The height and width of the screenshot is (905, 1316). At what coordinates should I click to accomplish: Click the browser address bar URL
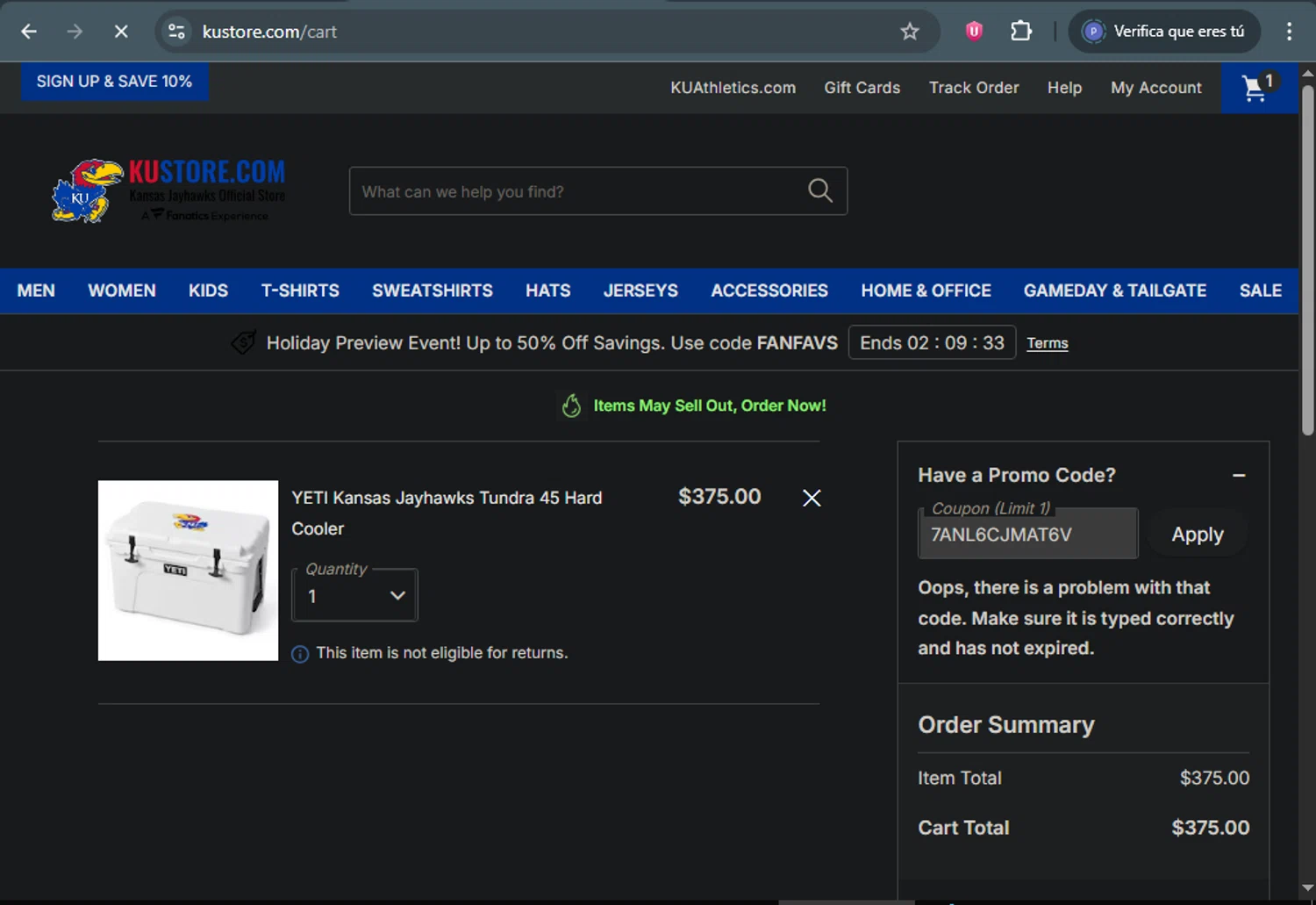click(269, 32)
